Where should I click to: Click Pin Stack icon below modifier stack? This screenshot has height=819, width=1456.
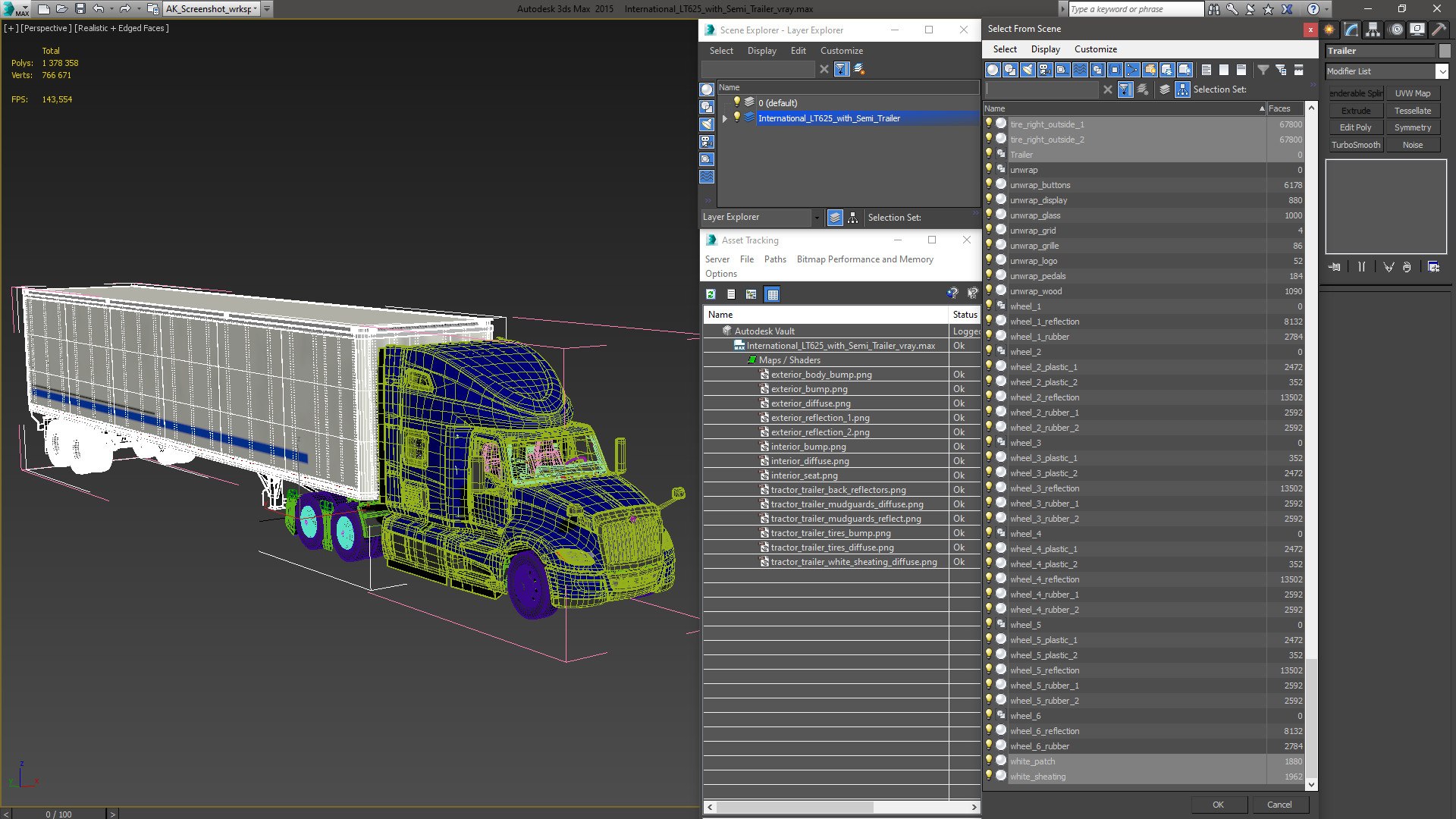(1335, 267)
